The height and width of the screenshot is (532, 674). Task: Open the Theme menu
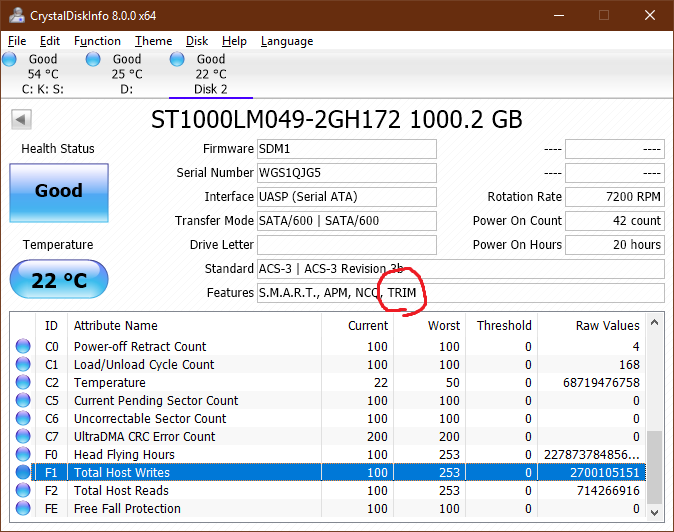tap(153, 41)
